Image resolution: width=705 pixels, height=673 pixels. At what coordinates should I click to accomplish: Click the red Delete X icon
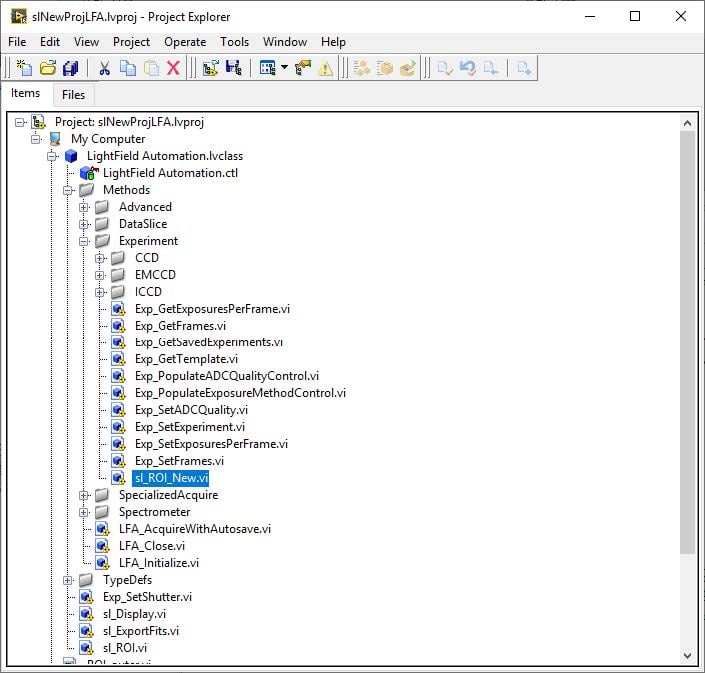tap(174, 68)
